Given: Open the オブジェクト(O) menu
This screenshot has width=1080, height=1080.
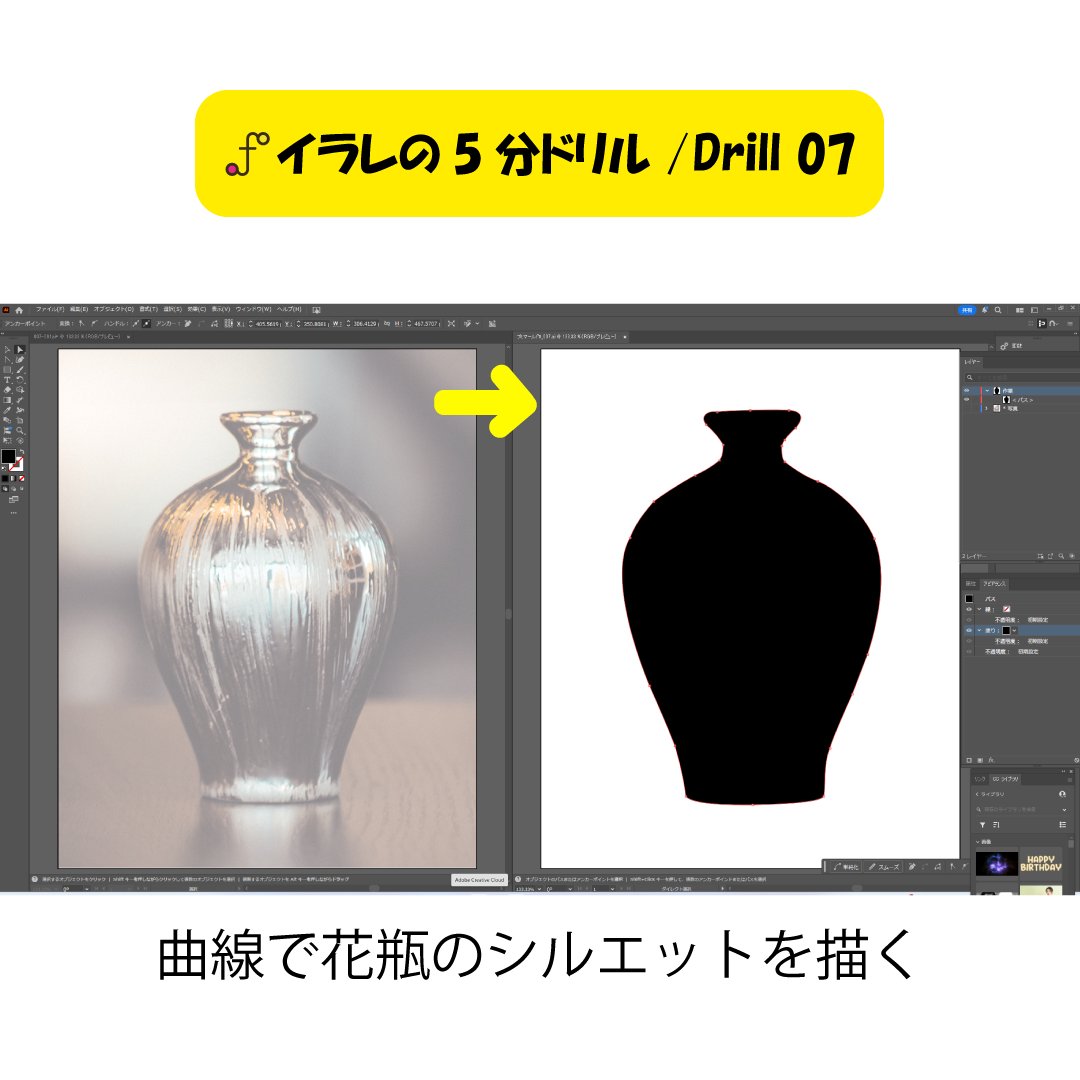Looking at the screenshot, I should click(x=114, y=310).
